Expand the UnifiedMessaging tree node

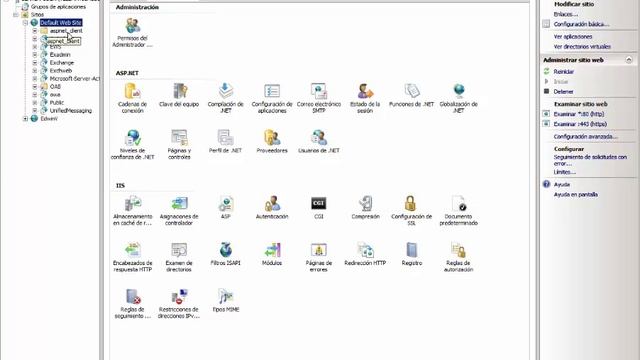(x=35, y=111)
